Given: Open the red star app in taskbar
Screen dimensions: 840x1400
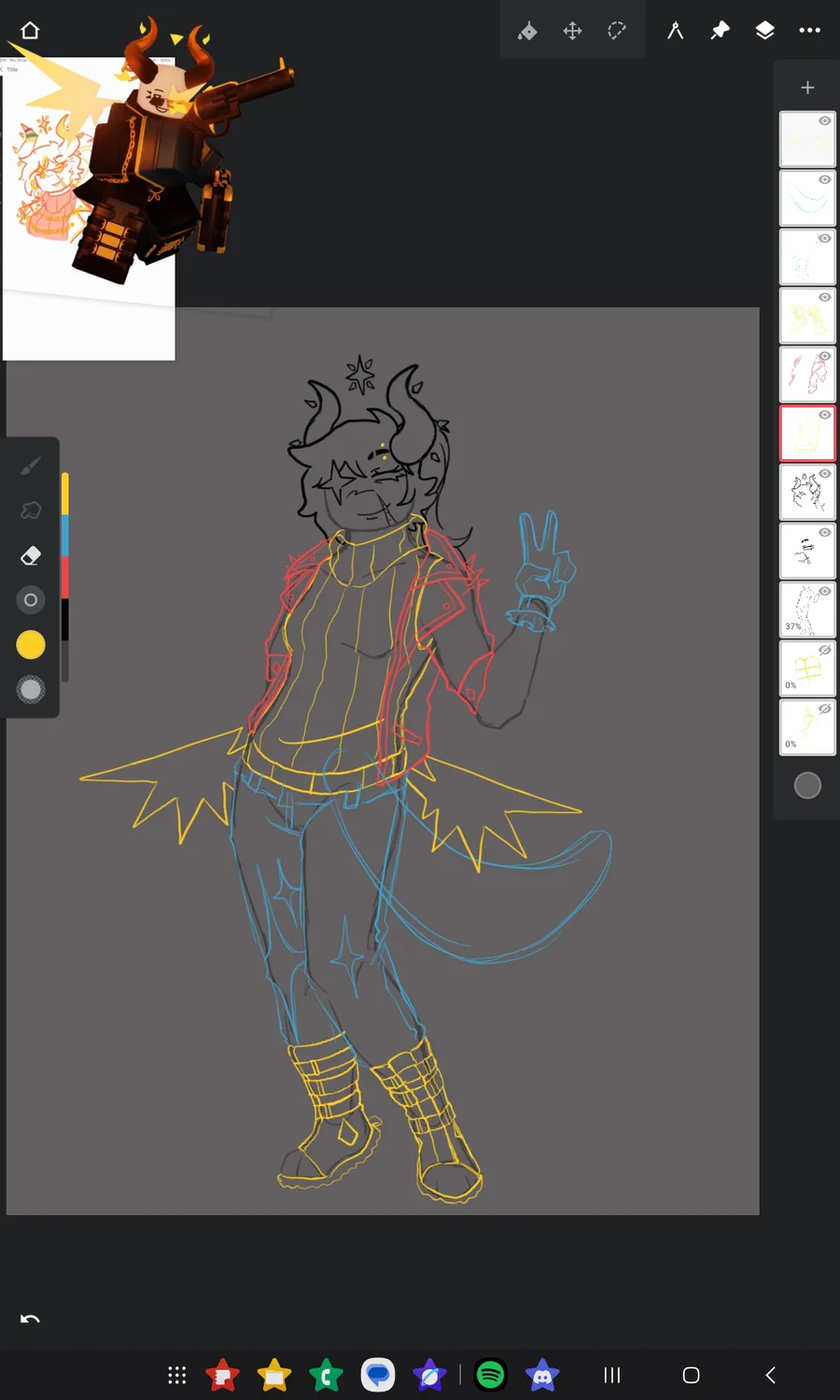Looking at the screenshot, I should click(223, 1375).
